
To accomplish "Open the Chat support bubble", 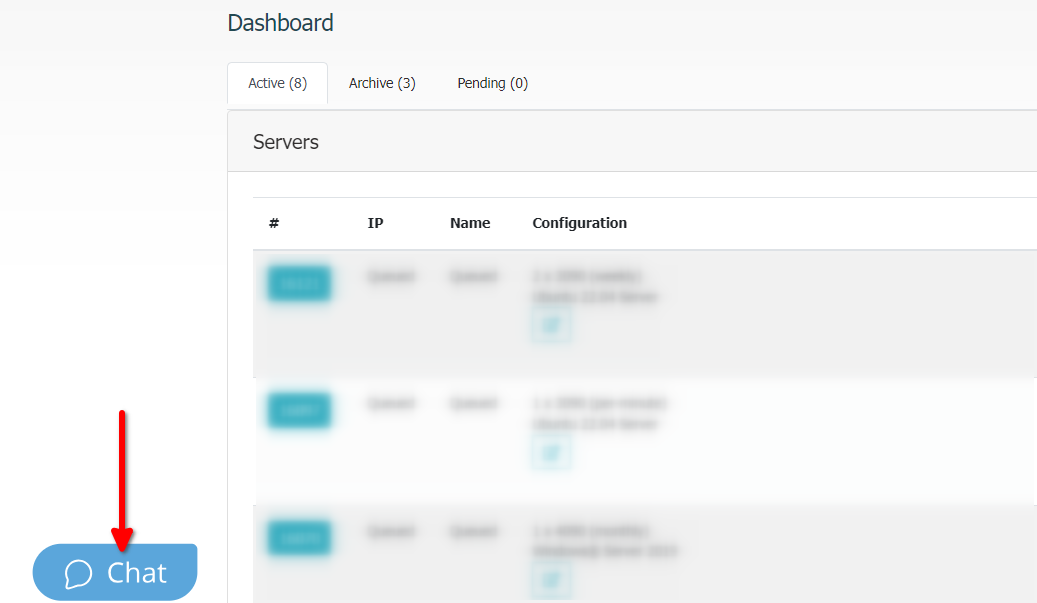I will (115, 572).
